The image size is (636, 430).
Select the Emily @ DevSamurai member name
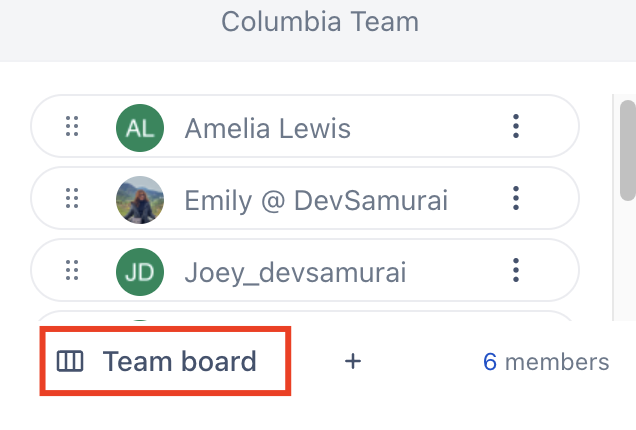[x=316, y=200]
